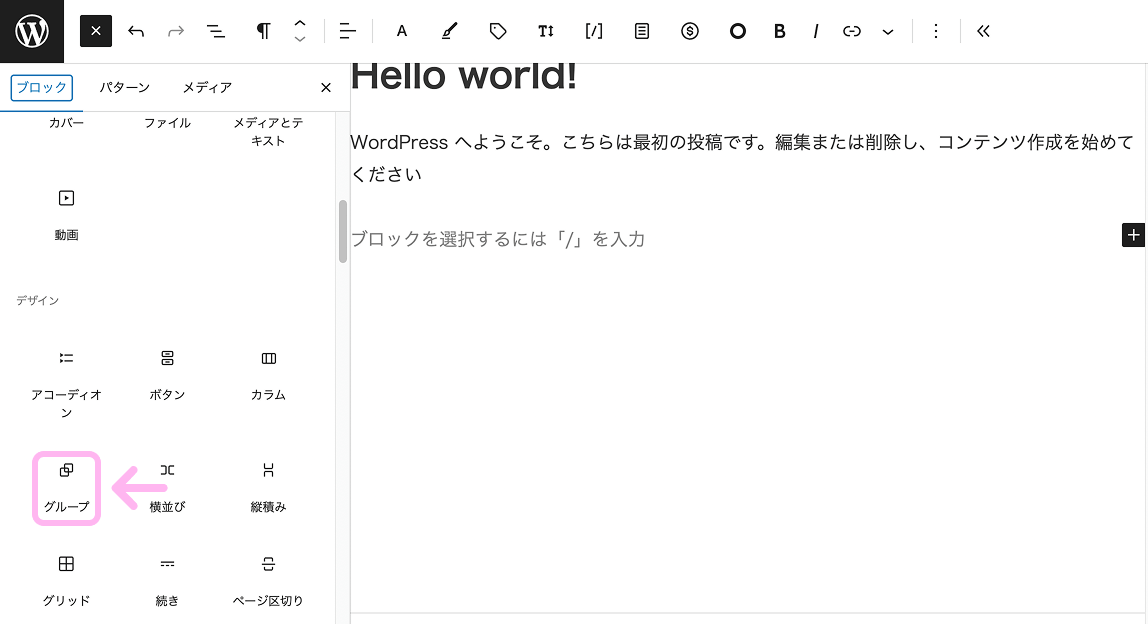Expand more rich text controls dropdown
The image size is (1148, 624).
(888, 31)
